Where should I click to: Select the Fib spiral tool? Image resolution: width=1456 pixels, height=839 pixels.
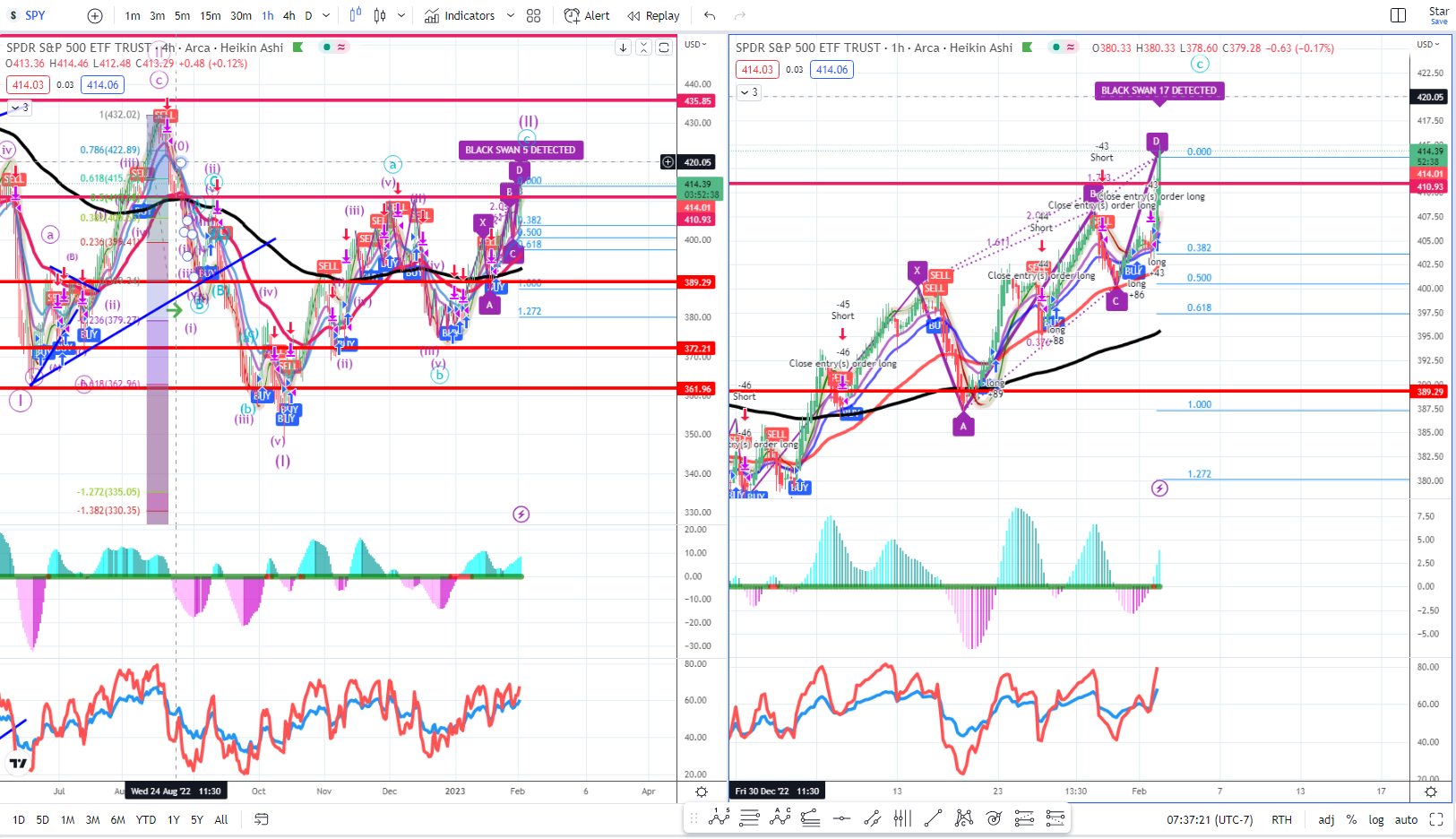coord(994,817)
